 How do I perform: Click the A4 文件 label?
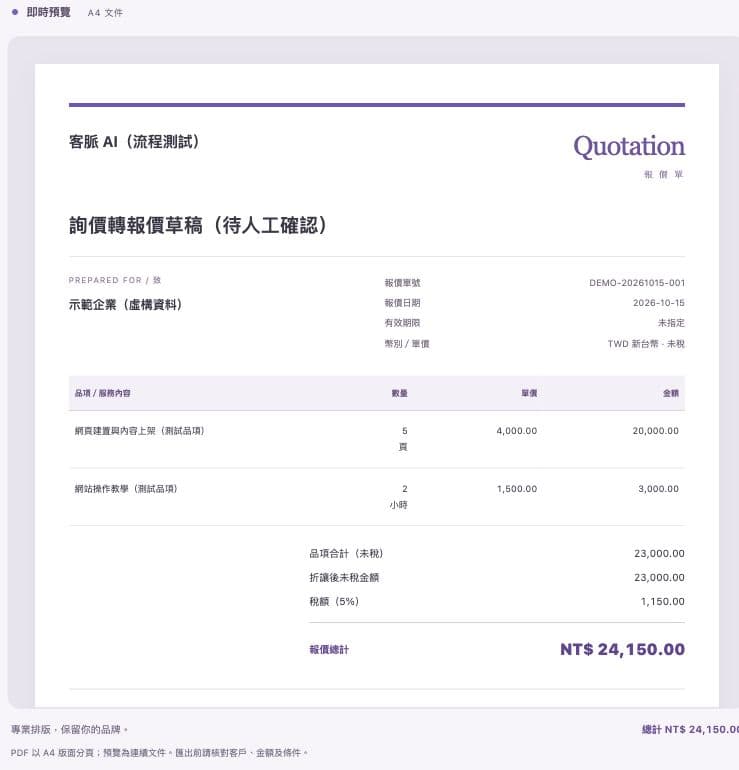coord(105,13)
